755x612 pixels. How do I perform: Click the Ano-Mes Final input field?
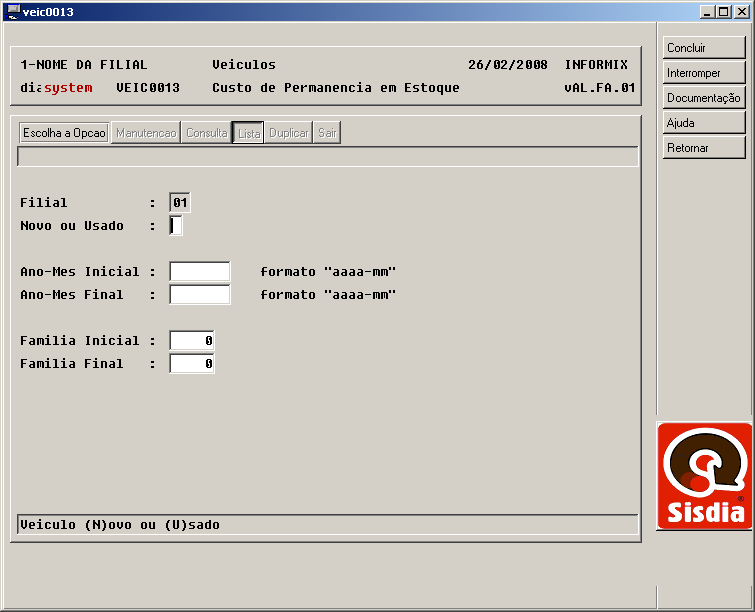(x=200, y=295)
